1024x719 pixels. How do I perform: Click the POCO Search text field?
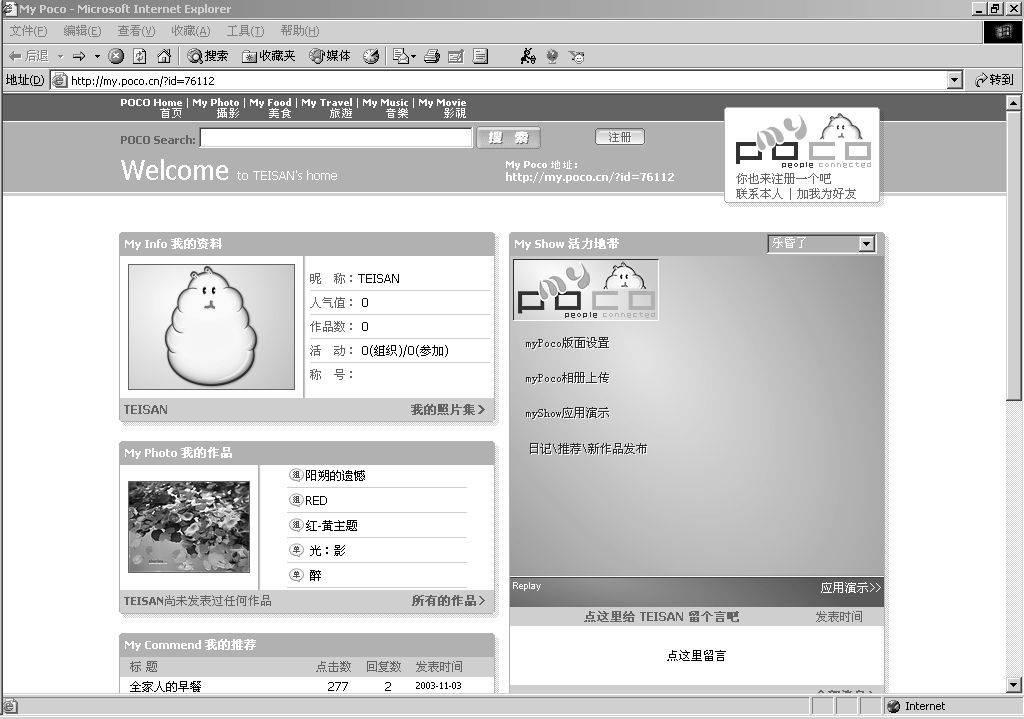336,138
